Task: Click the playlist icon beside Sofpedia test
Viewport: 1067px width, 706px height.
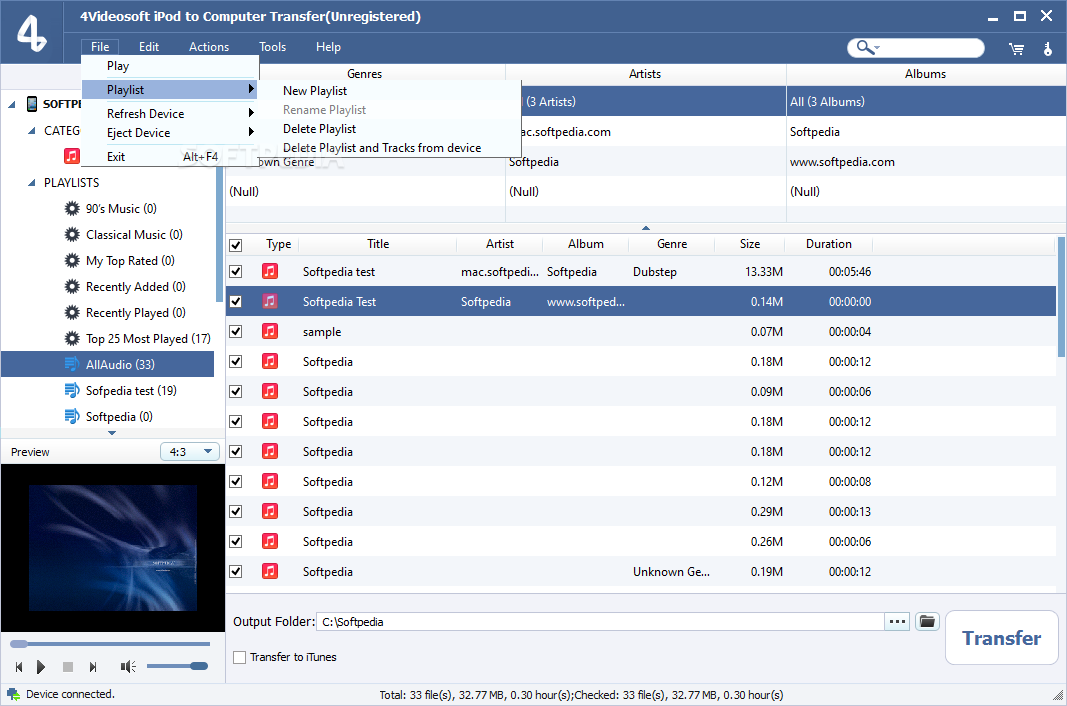Action: [72, 390]
